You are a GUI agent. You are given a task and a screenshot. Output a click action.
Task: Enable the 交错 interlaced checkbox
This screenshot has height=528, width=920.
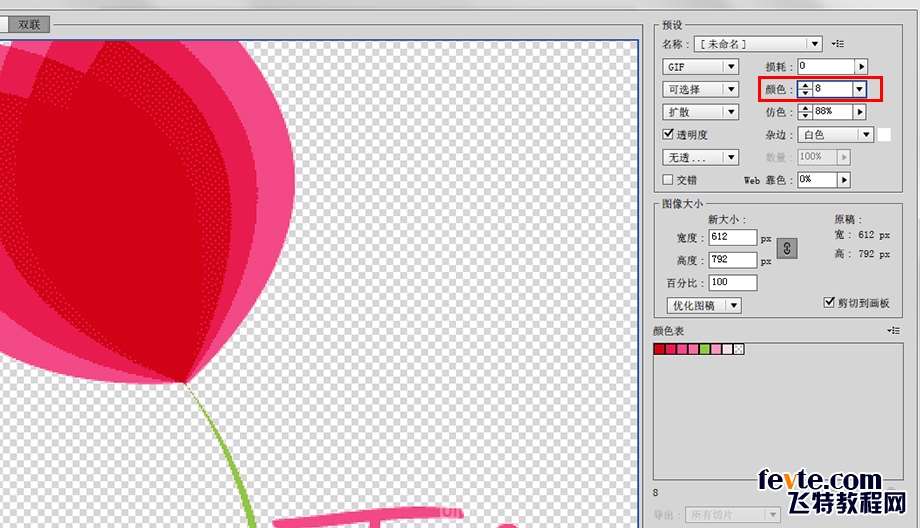(x=668, y=180)
